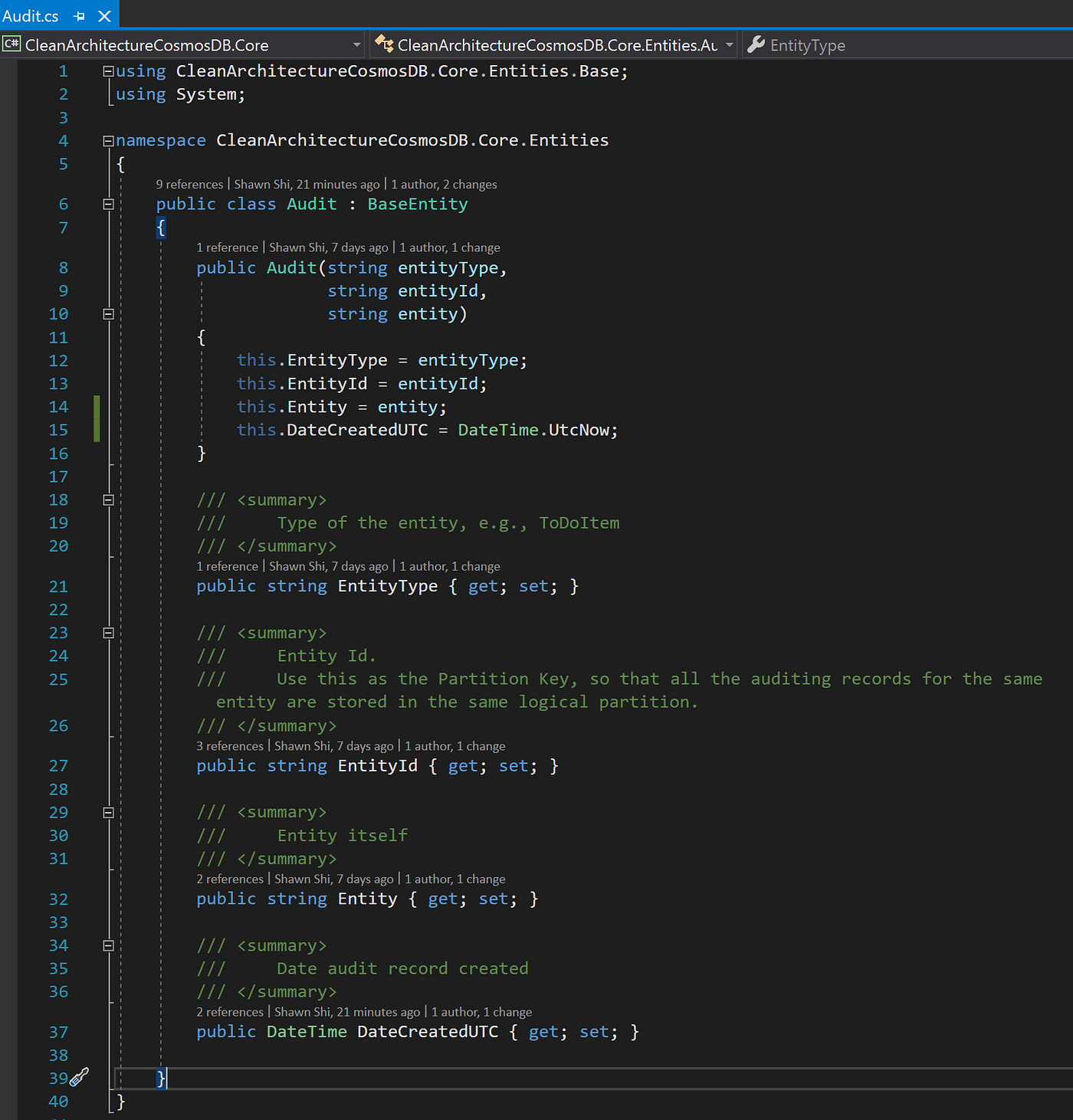Open the Entities.Audit type dropdown

coord(728,44)
